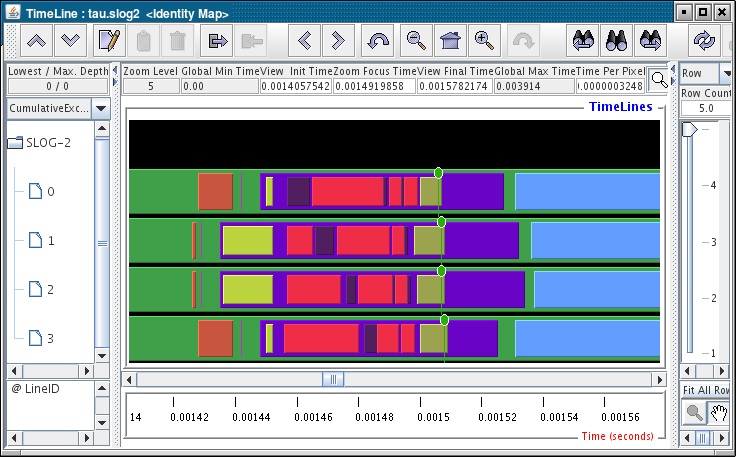Click green marker circle on row 0
The height and width of the screenshot is (457, 736).
coord(438,173)
